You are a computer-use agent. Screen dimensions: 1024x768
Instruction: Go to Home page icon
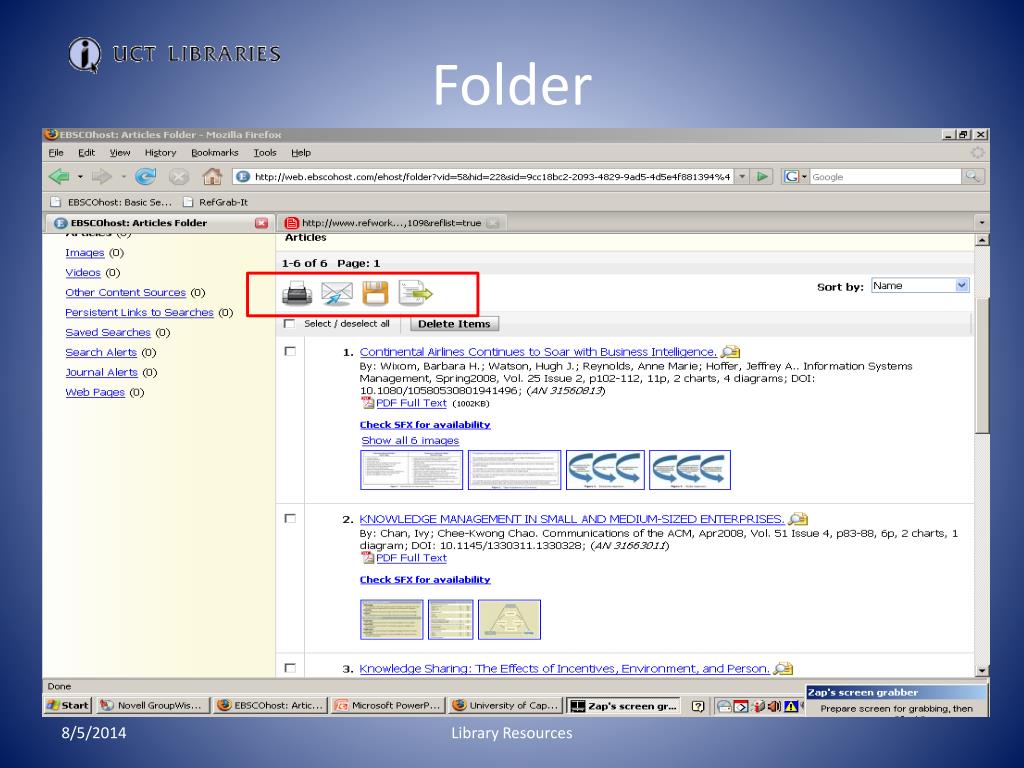[x=212, y=176]
